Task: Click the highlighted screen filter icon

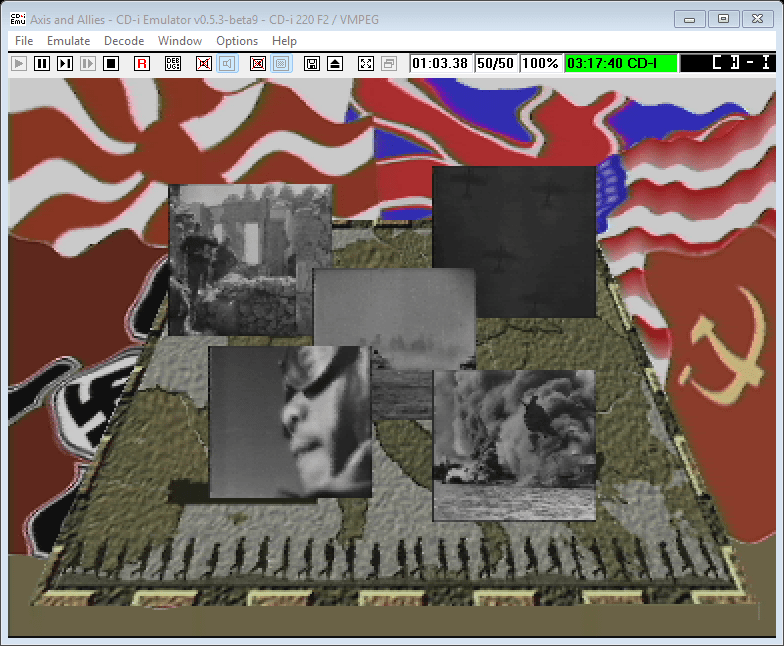Action: (x=281, y=63)
